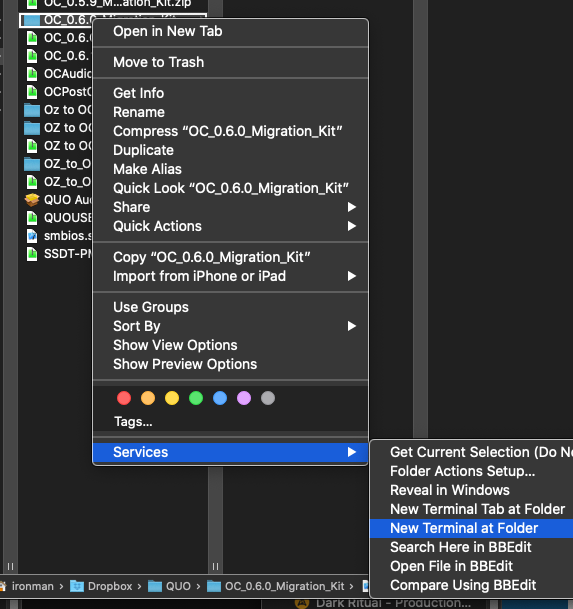Select the smbios document icon
Screen dimensions: 573x609
(32, 236)
